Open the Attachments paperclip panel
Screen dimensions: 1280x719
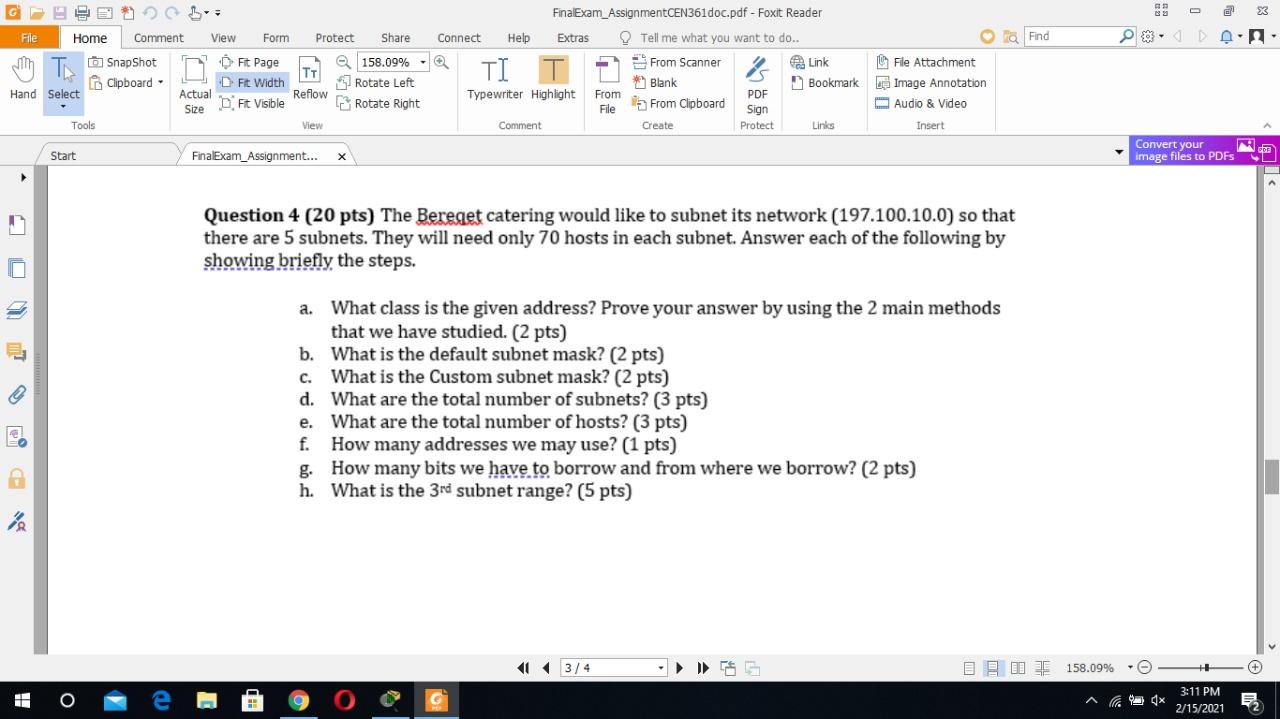[17, 394]
